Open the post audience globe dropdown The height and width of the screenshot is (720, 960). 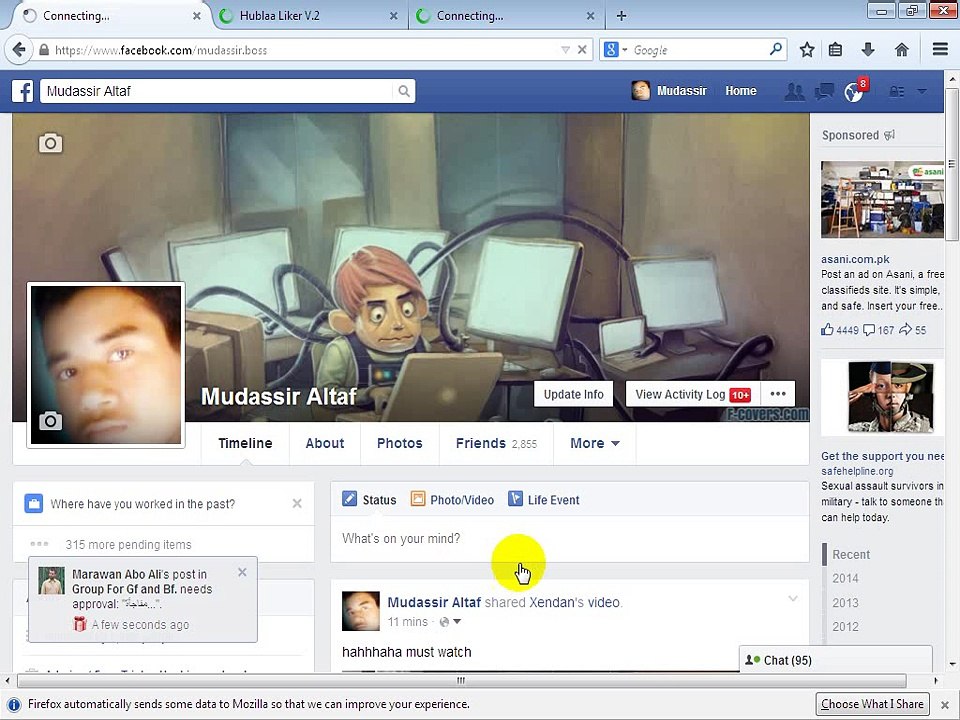tap(450, 622)
